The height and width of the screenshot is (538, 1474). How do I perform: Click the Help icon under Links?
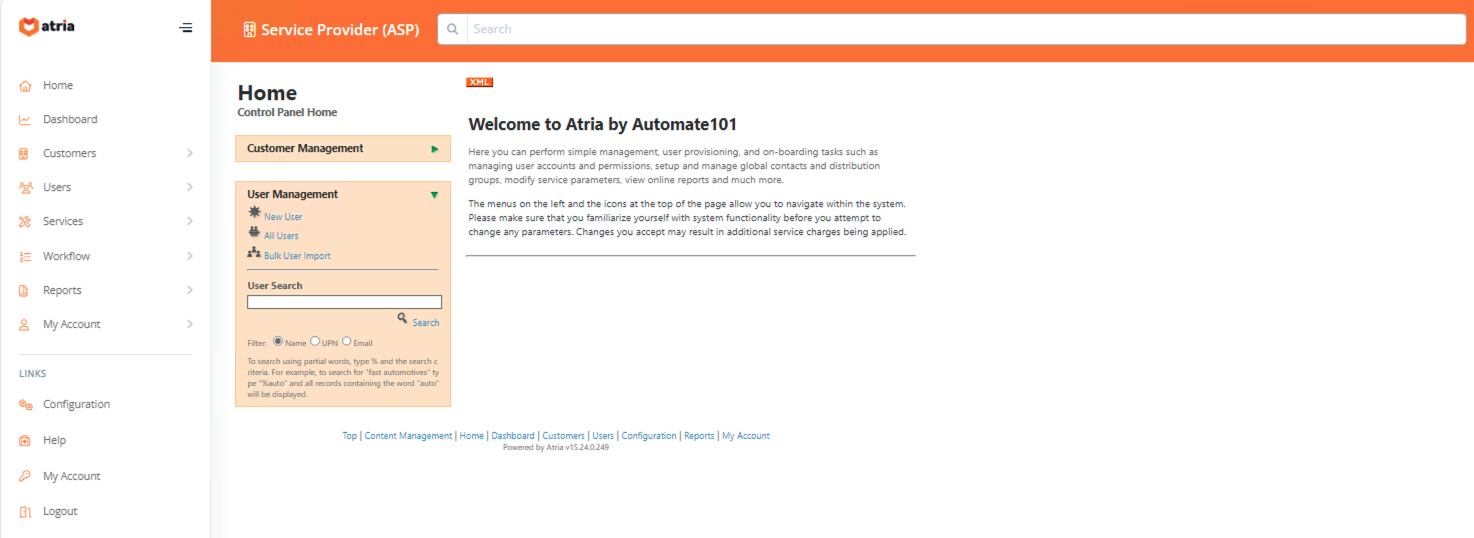point(25,441)
